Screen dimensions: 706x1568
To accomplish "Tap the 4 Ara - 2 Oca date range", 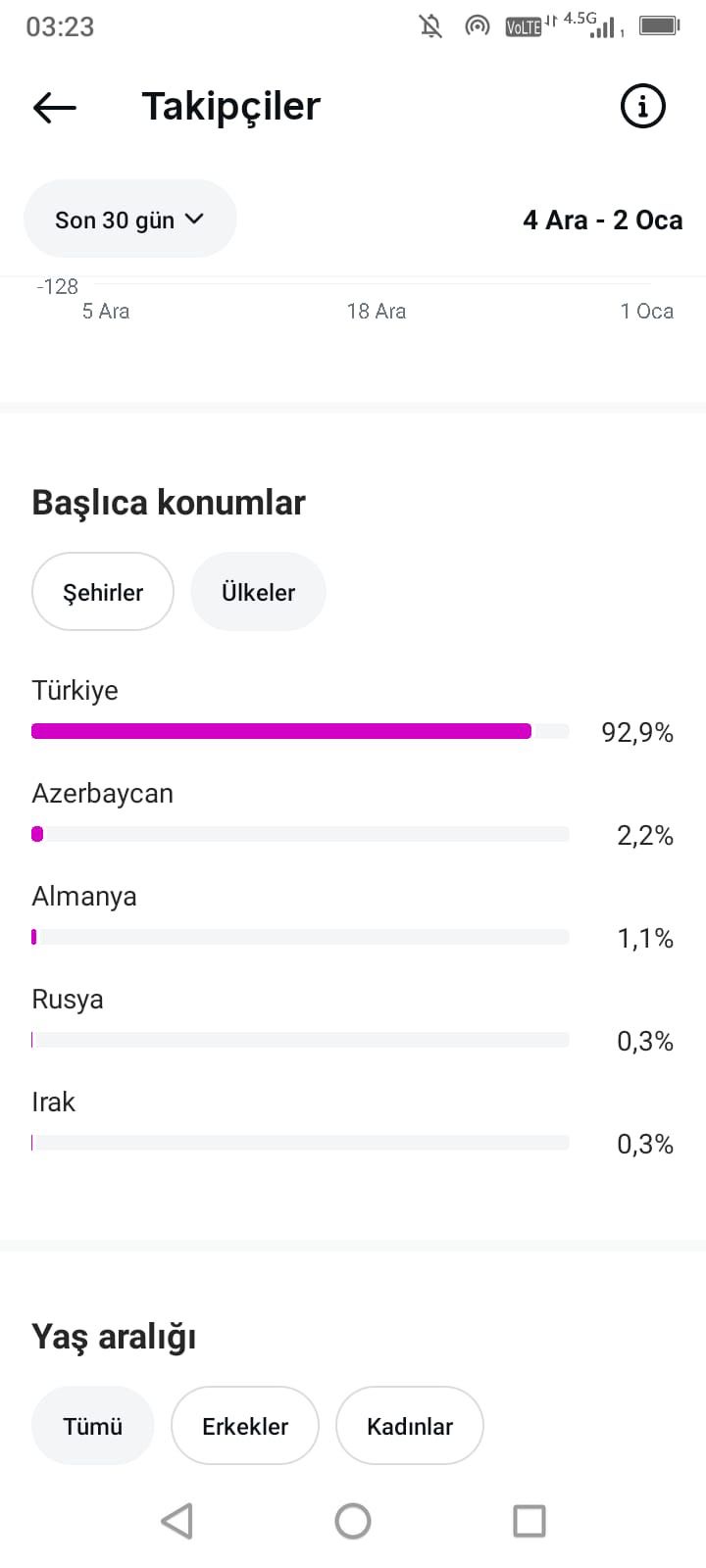I will tap(603, 220).
